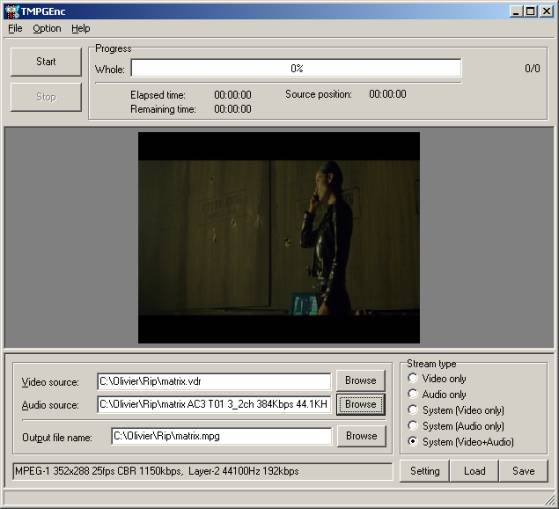This screenshot has width=559, height=509.
Task: Open the Help menu
Action: click(x=81, y=29)
